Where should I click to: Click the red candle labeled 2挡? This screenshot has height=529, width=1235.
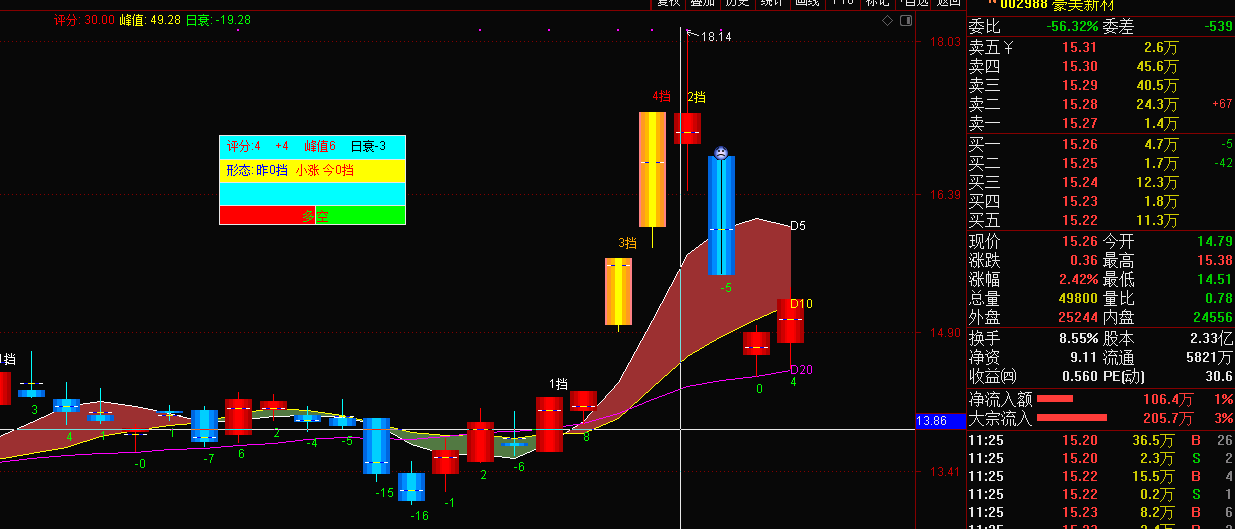[687, 128]
